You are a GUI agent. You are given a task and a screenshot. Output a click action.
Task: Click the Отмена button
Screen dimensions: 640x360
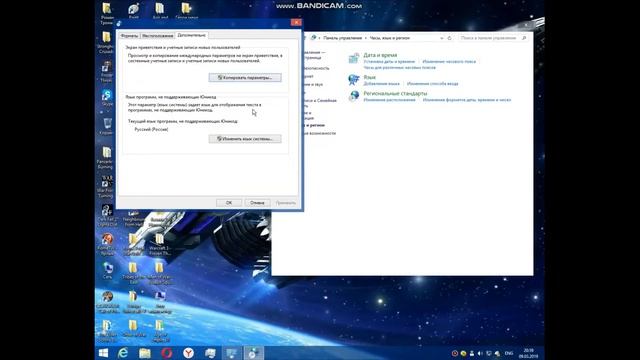pos(257,202)
